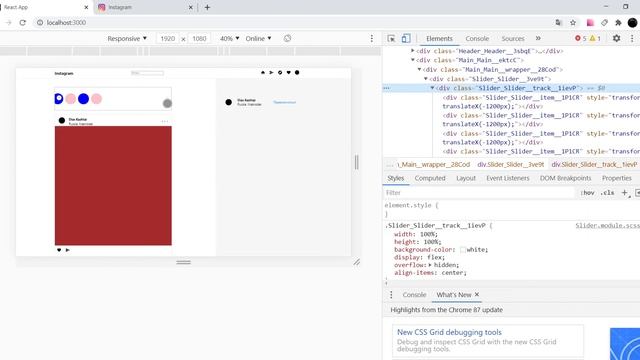Open a new browser tab
Viewport: 640px width, 360px height.
pos(207,7)
